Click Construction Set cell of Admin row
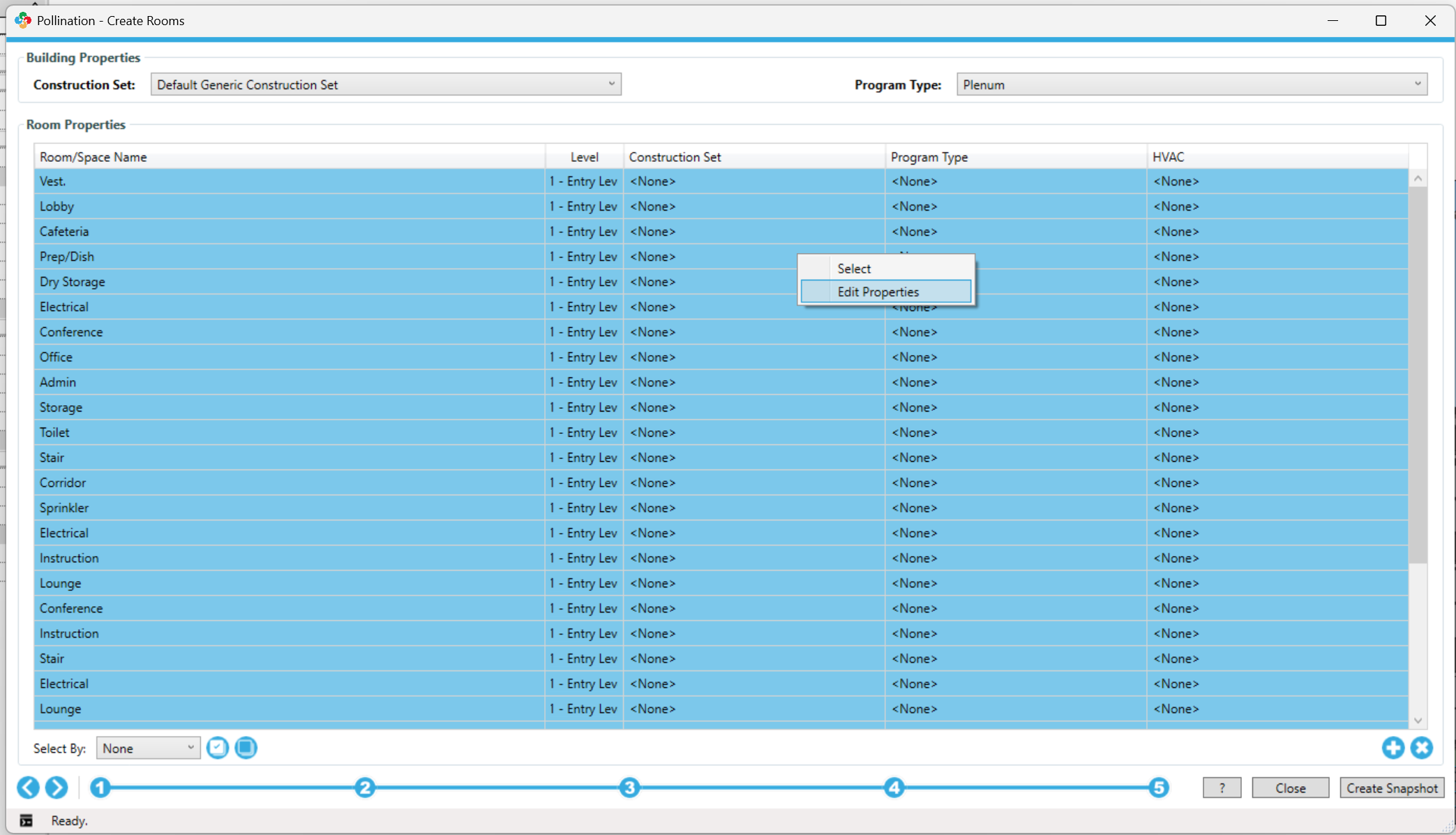The width and height of the screenshot is (1456, 835). 754,382
